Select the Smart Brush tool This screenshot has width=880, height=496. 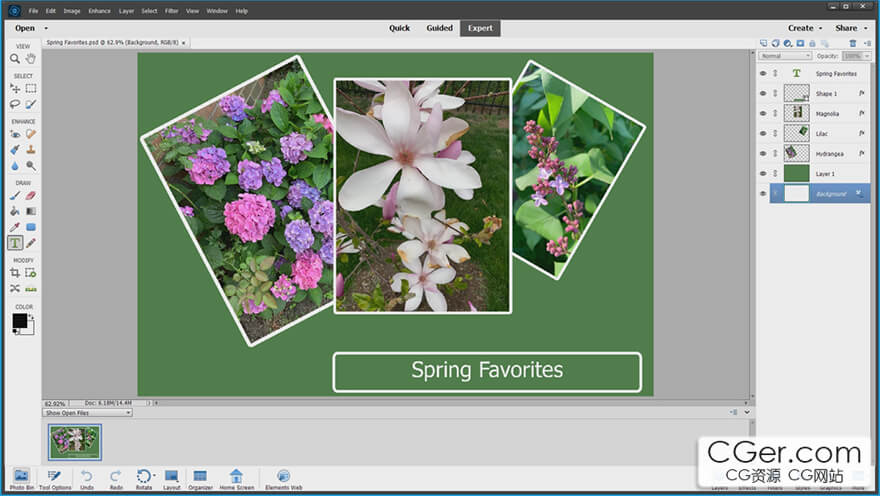click(15, 150)
